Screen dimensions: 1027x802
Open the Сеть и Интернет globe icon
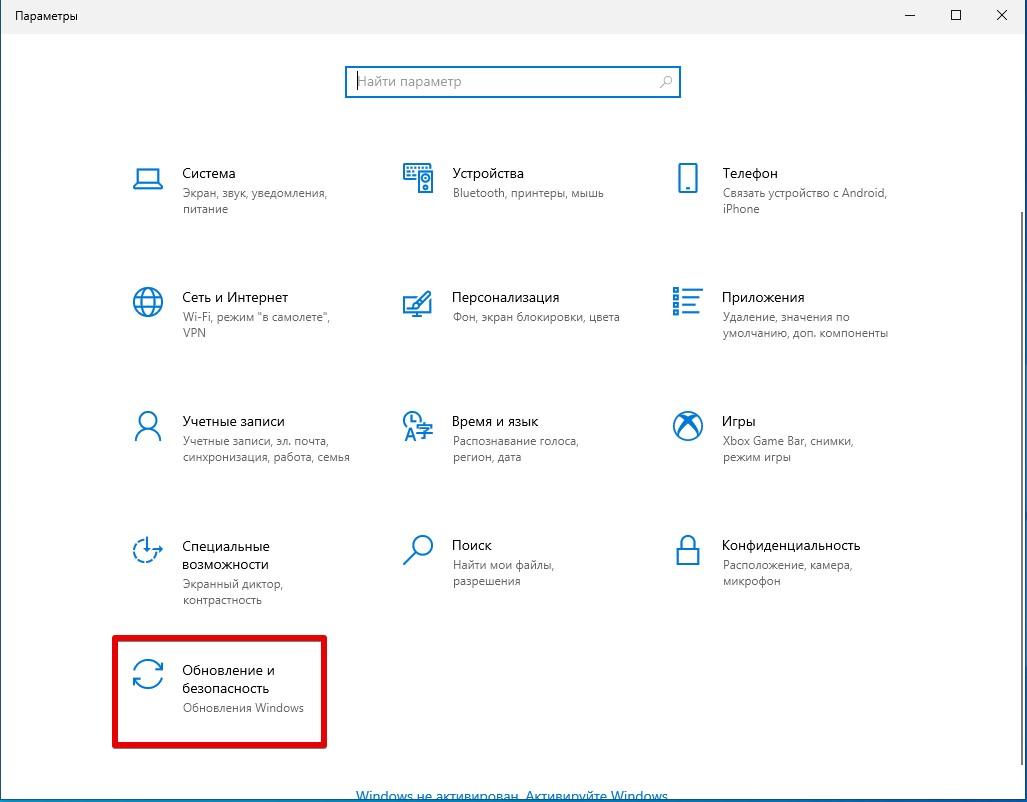(x=147, y=302)
